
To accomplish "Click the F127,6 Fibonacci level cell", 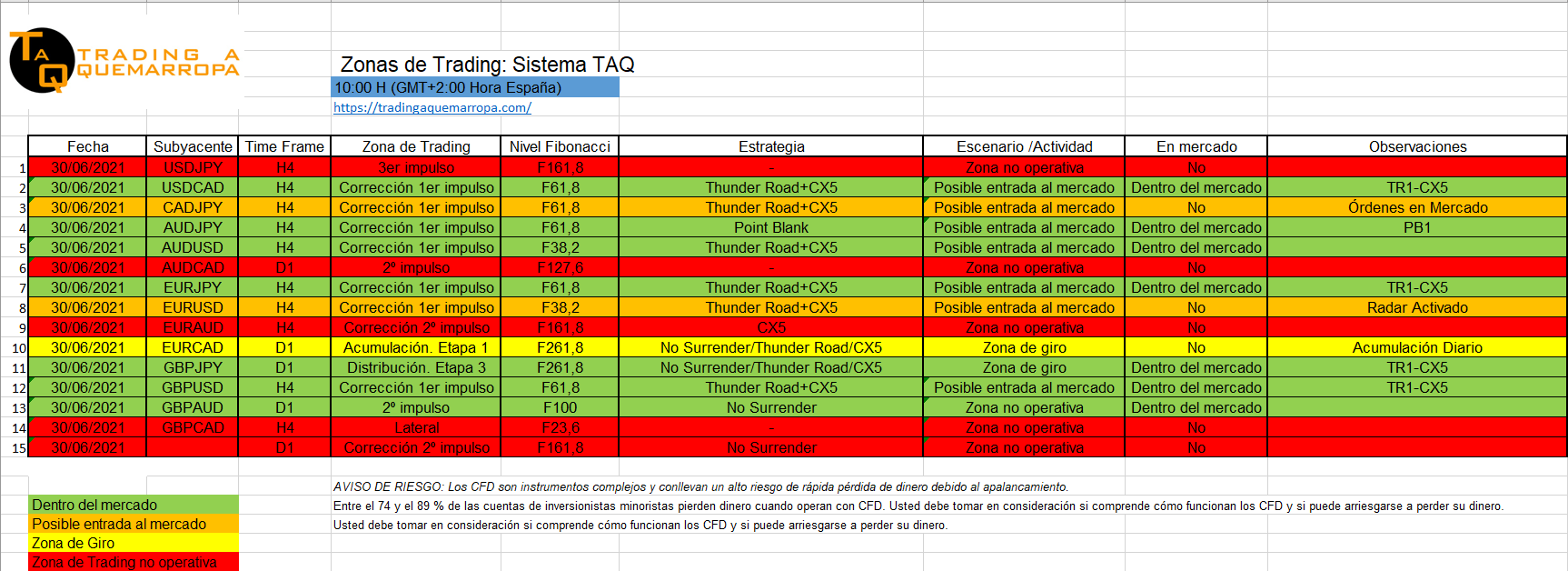I will [560, 267].
